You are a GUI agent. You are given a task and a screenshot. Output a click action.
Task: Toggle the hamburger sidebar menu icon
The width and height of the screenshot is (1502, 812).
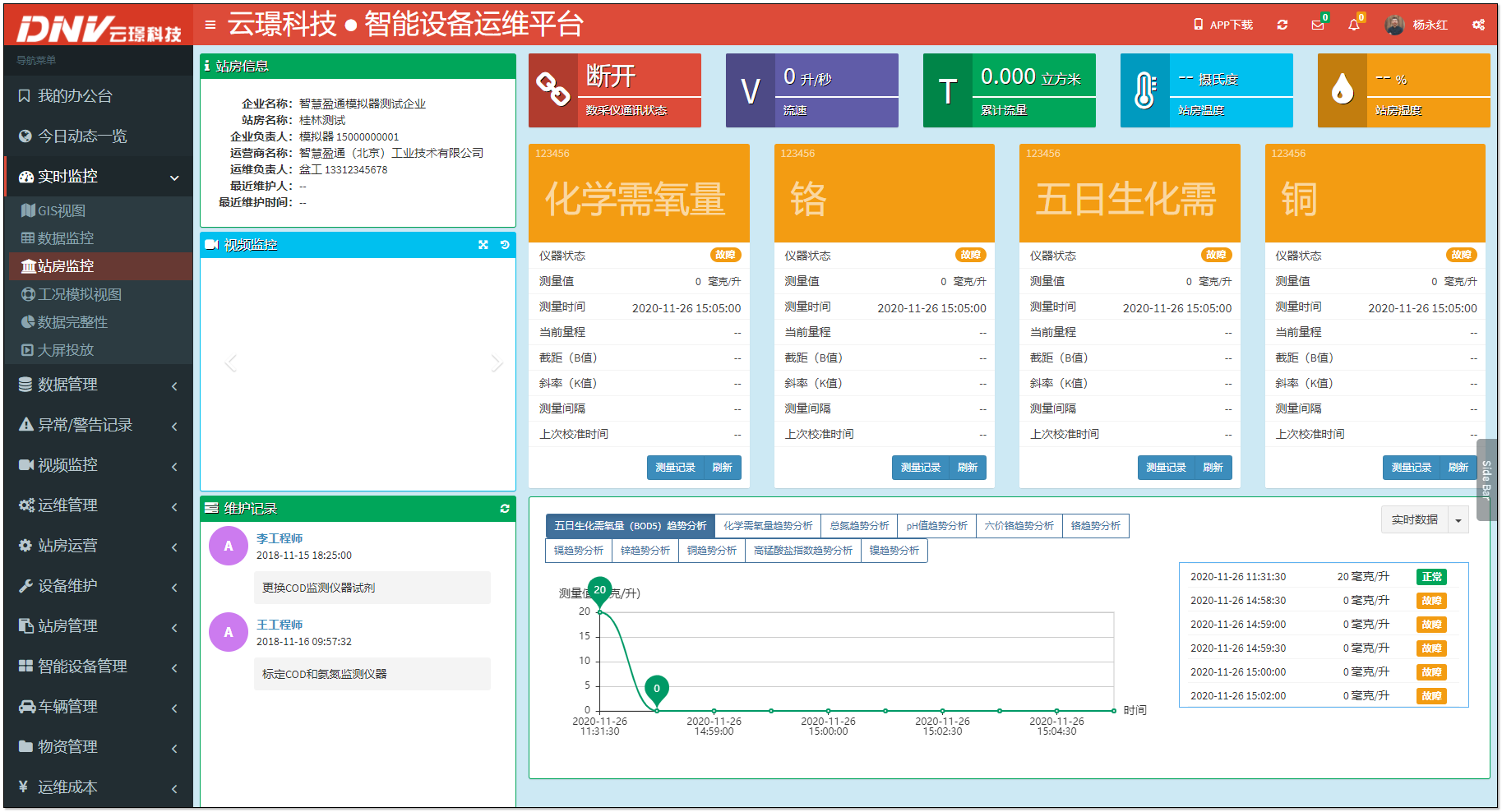[210, 25]
